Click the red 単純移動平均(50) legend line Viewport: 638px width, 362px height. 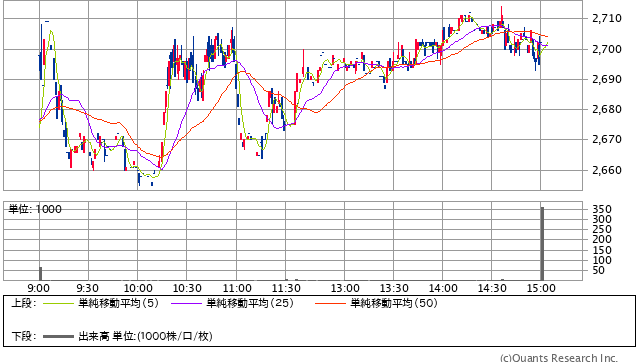[x=330, y=303]
